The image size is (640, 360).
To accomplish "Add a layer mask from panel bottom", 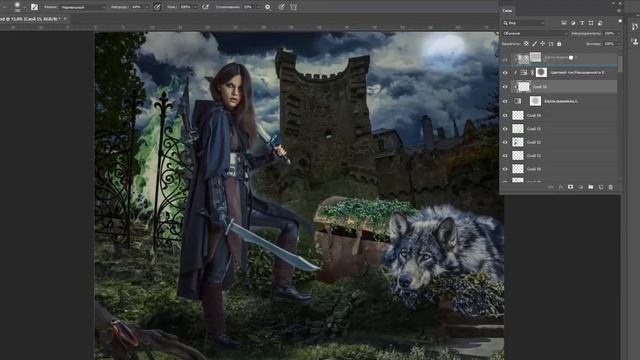I will [x=571, y=187].
